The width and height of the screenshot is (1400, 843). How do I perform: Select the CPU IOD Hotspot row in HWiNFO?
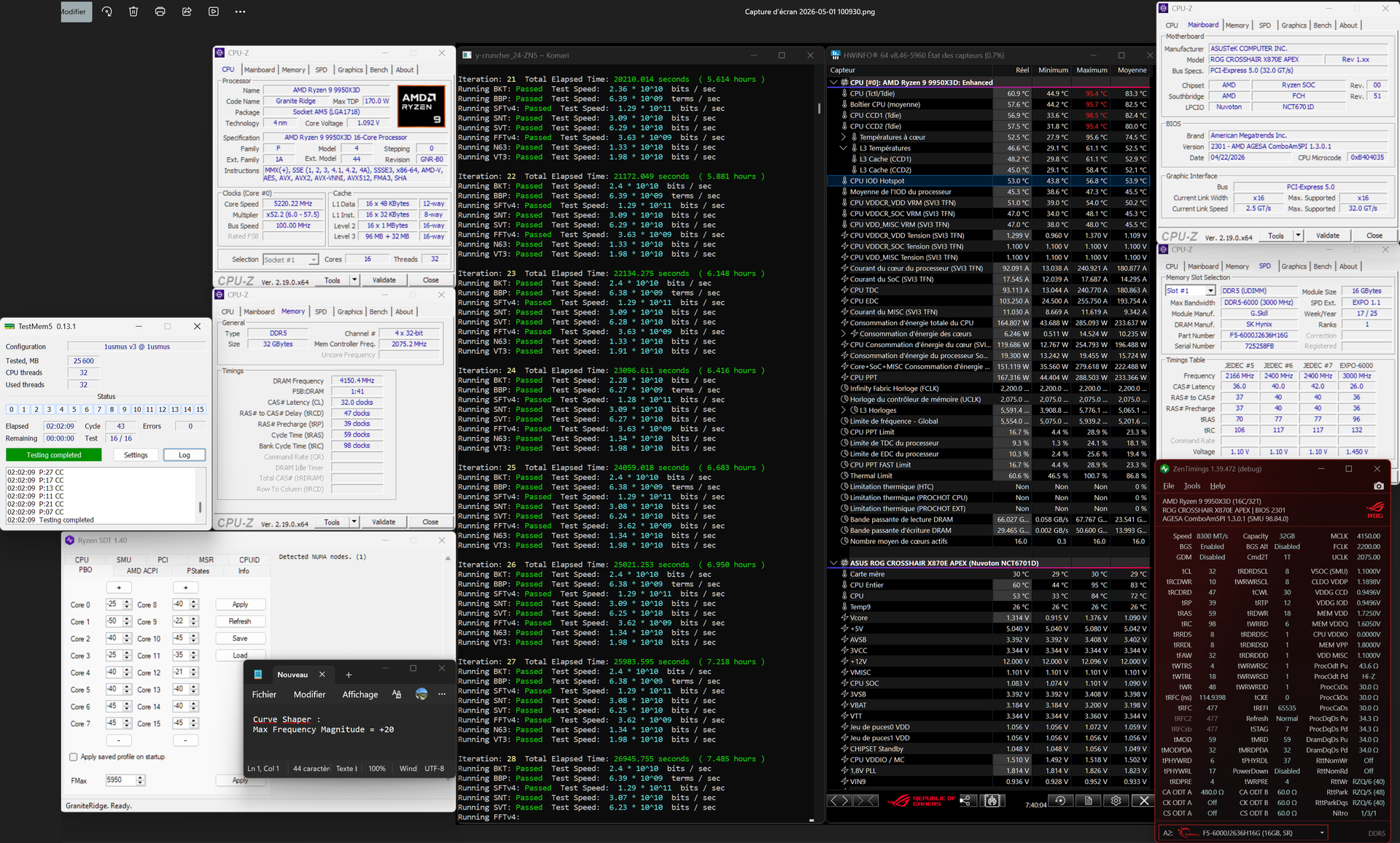click(x=988, y=181)
